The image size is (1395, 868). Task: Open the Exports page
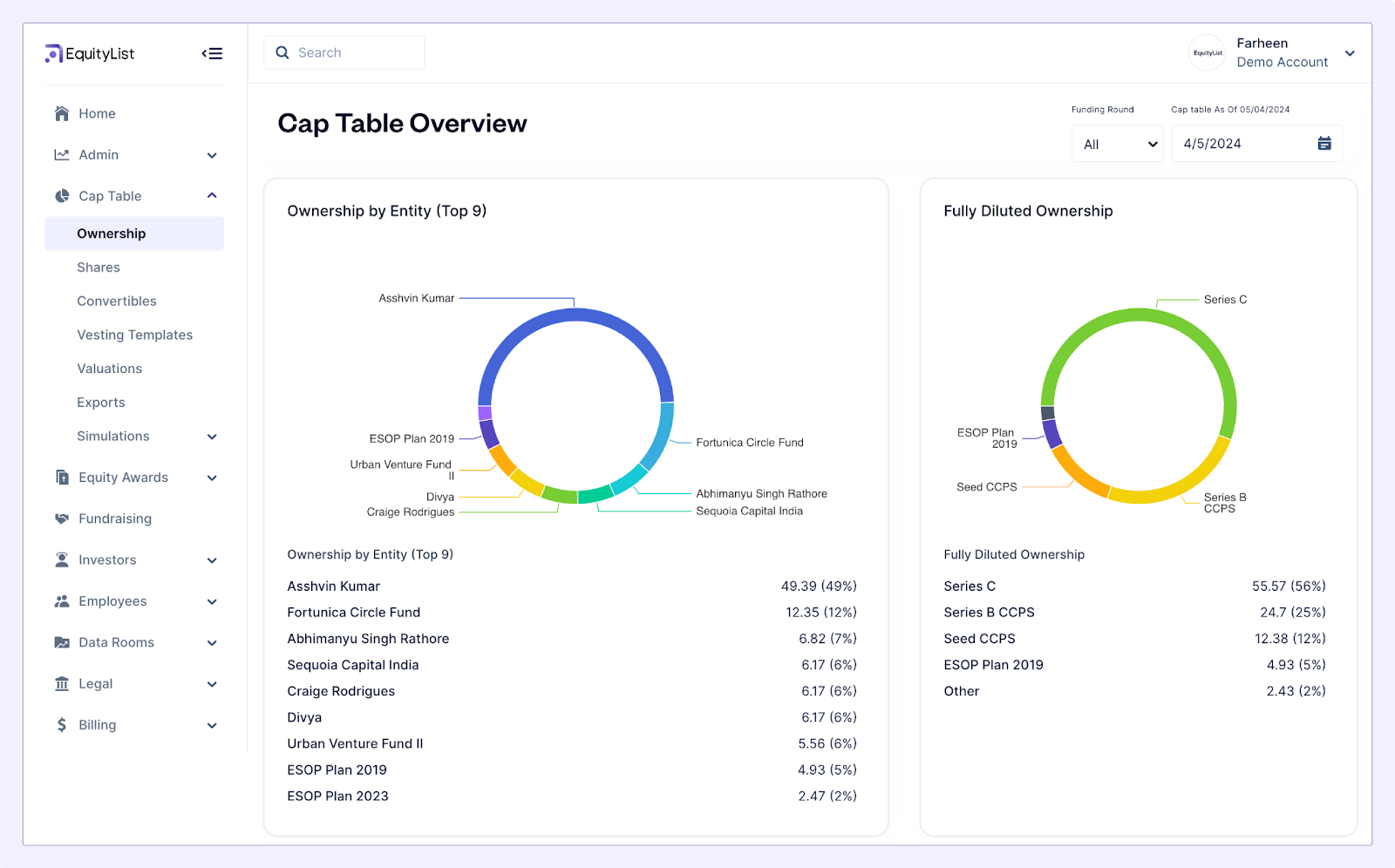click(x=100, y=402)
